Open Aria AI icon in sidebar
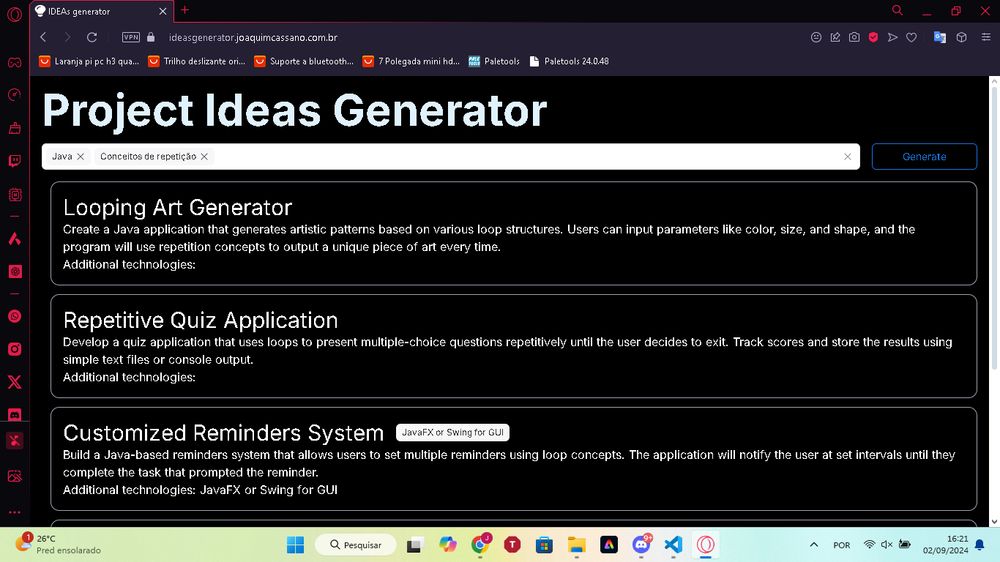Image resolution: width=1000 pixels, height=562 pixels. pos(14,239)
